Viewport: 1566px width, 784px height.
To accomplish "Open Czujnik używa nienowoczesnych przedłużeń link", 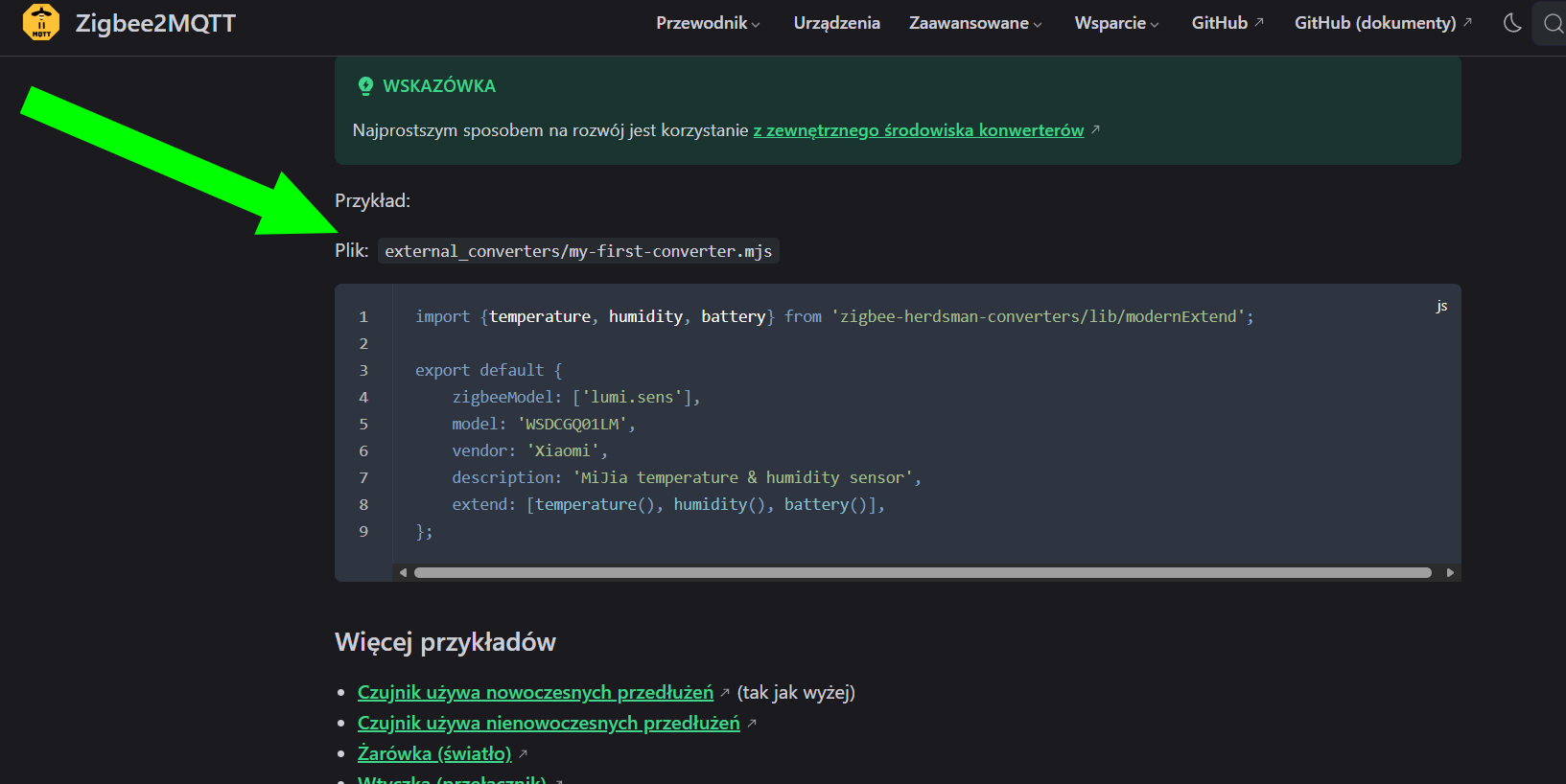I will click(549, 723).
